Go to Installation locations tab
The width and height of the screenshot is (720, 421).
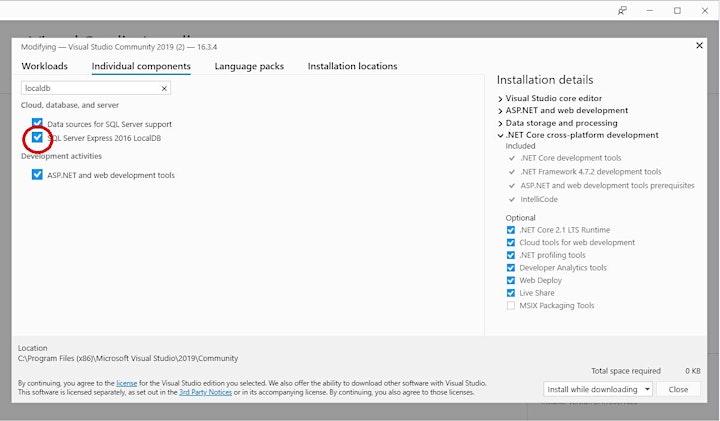click(x=352, y=66)
